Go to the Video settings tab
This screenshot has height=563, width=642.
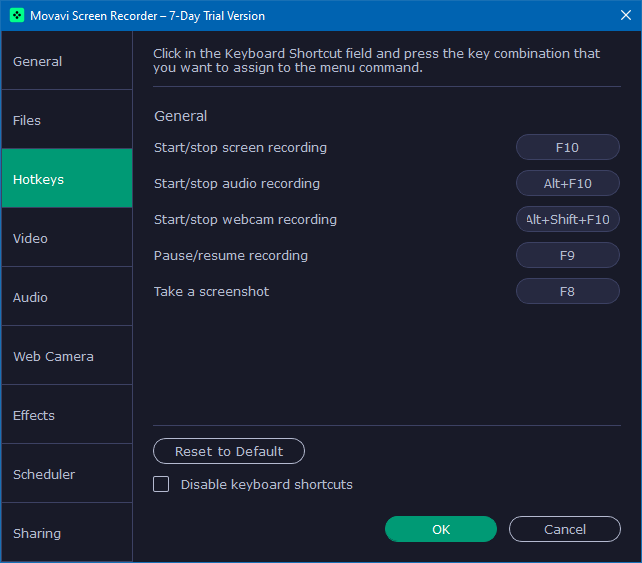point(67,238)
